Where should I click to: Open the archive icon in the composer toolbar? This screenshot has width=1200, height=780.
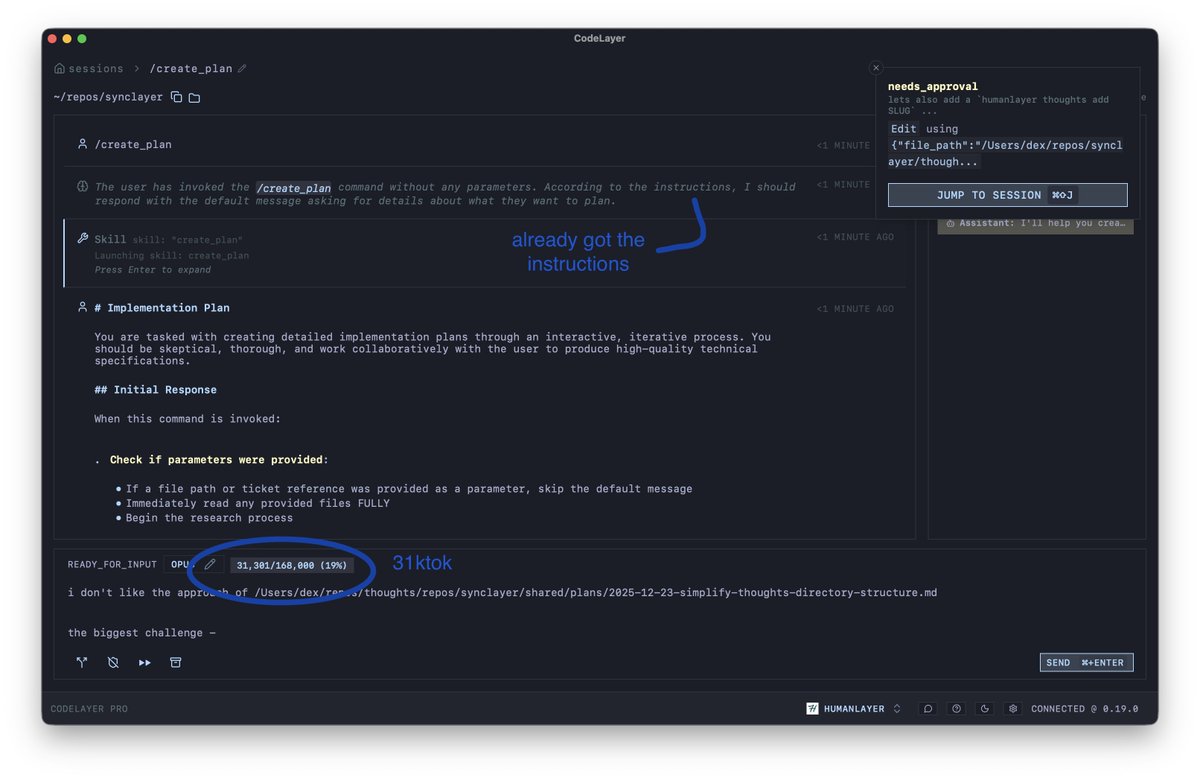point(176,662)
